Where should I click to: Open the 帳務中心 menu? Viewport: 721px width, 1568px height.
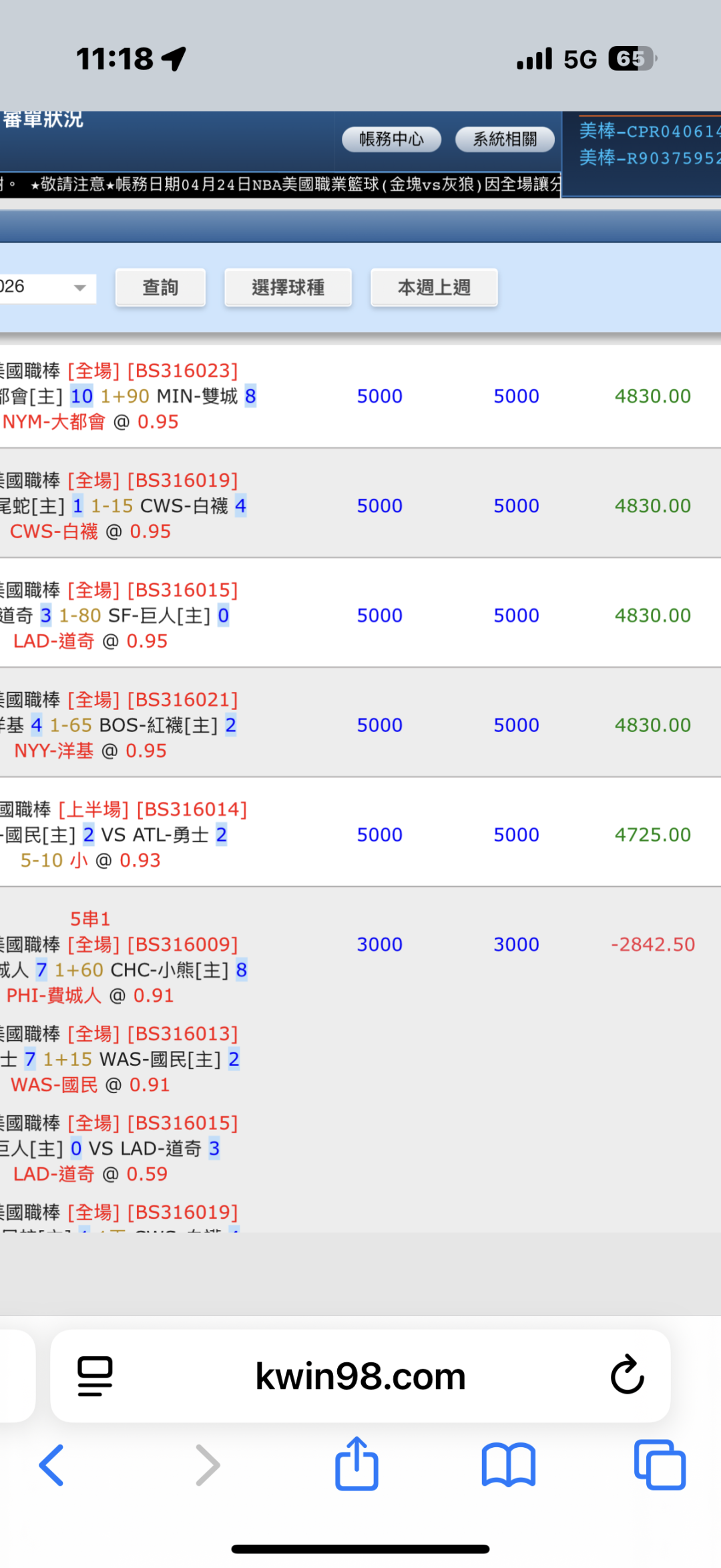click(x=391, y=139)
